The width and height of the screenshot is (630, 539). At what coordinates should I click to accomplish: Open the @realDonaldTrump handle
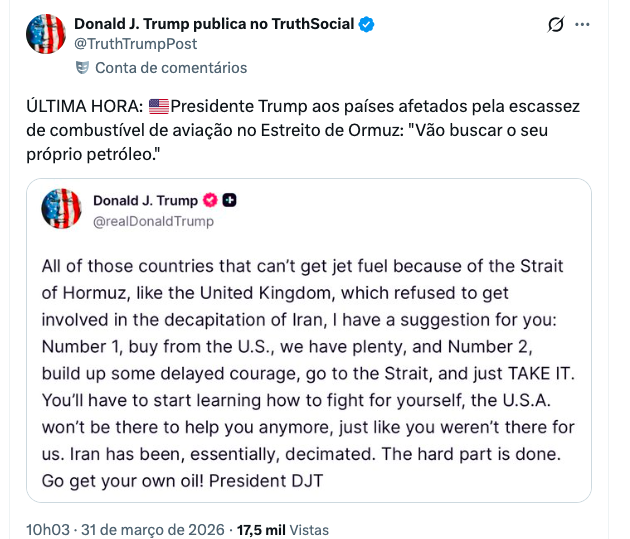coord(153,220)
